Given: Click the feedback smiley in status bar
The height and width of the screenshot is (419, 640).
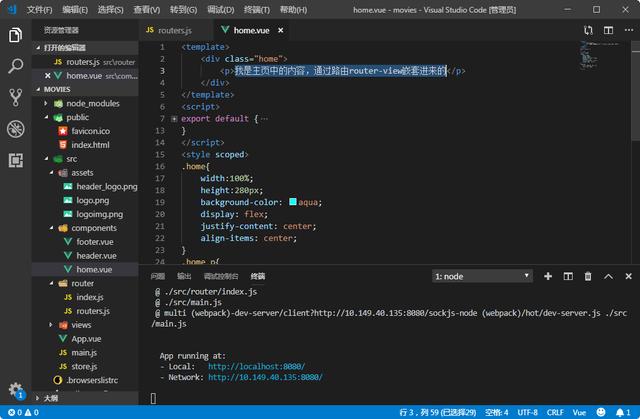Looking at the screenshot, I should click(601, 412).
